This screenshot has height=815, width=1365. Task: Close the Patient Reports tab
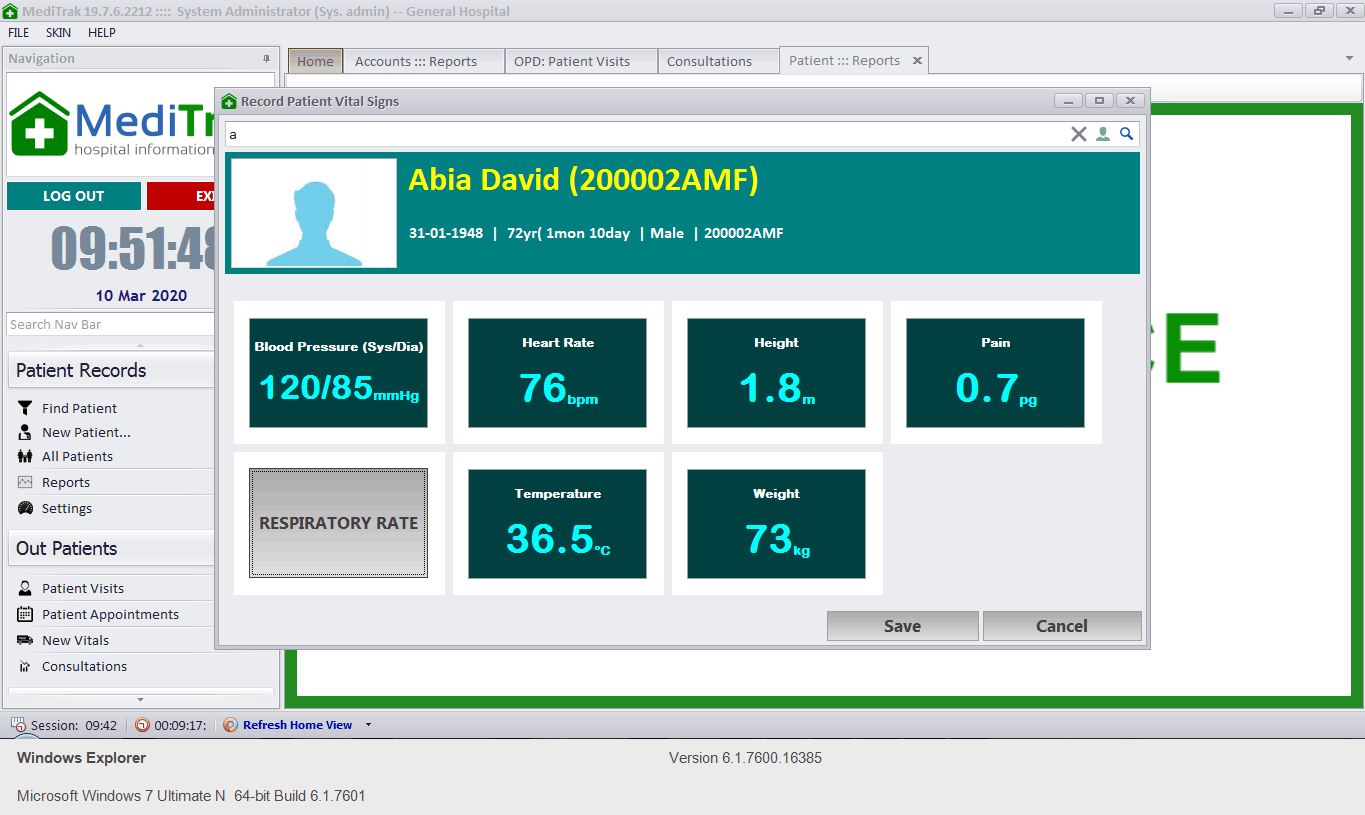coord(917,61)
